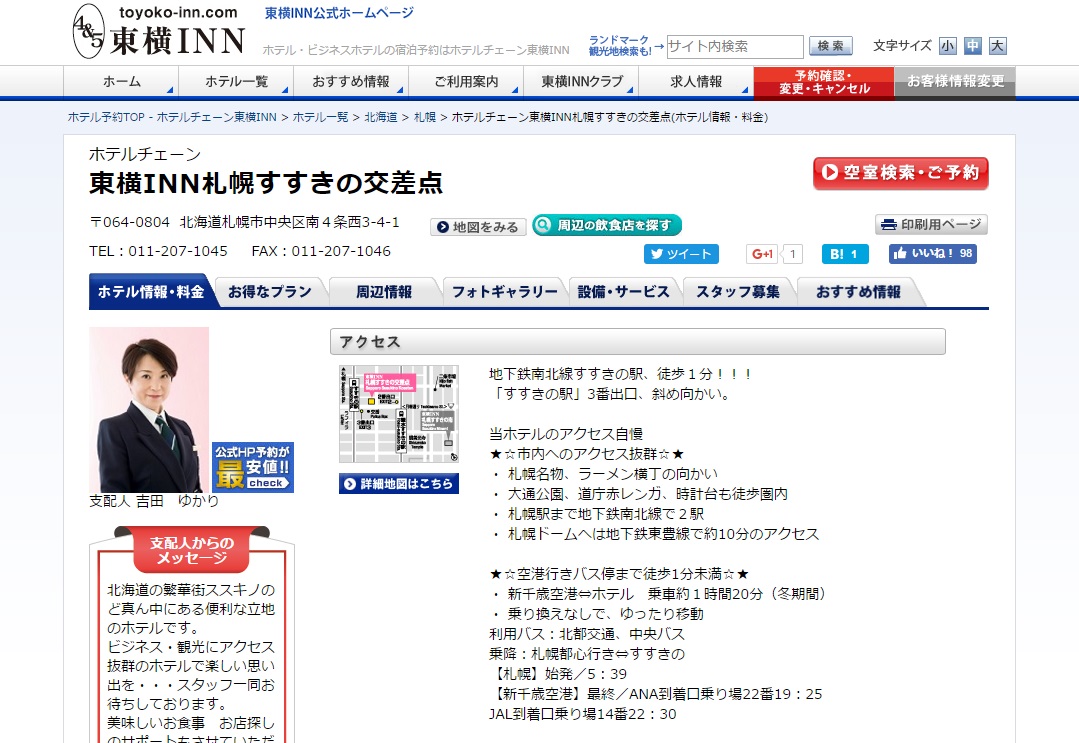The image size is (1079, 743).
Task: Click the access map thumbnail
Action: pos(399,414)
